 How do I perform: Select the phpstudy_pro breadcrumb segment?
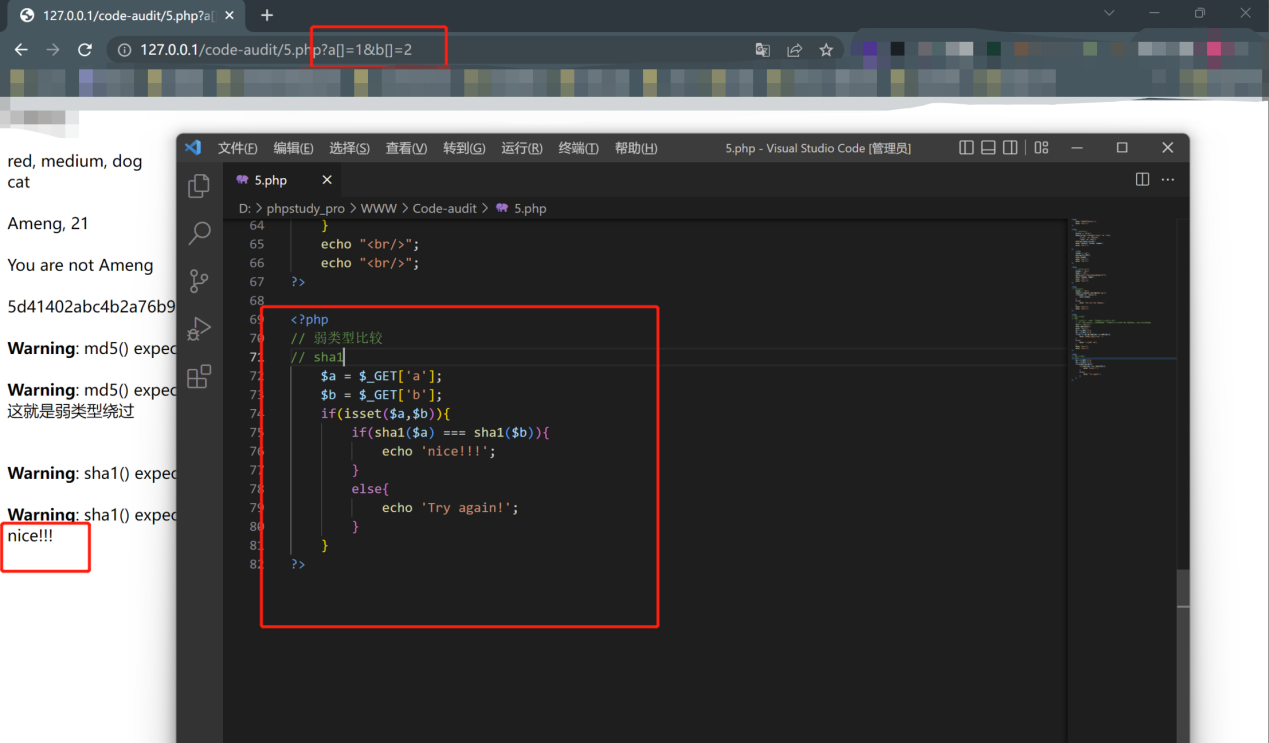point(305,208)
